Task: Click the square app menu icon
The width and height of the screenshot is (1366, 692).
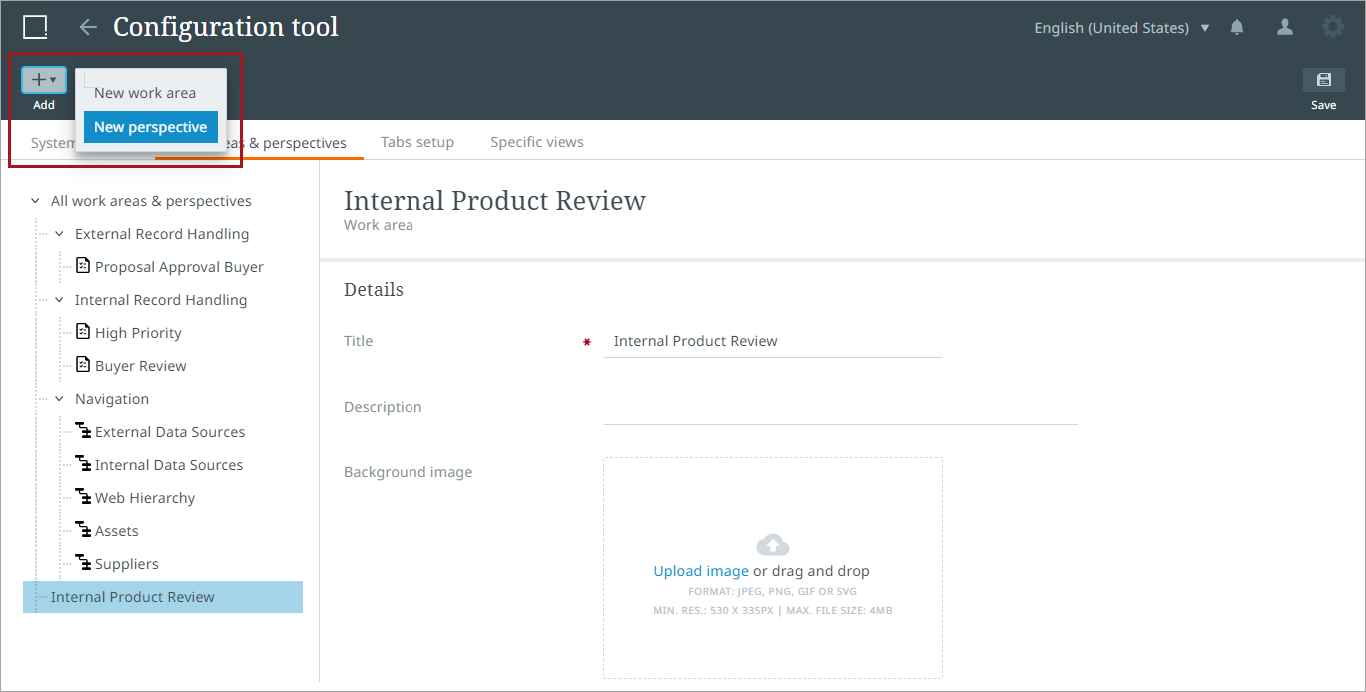Action: click(x=35, y=27)
